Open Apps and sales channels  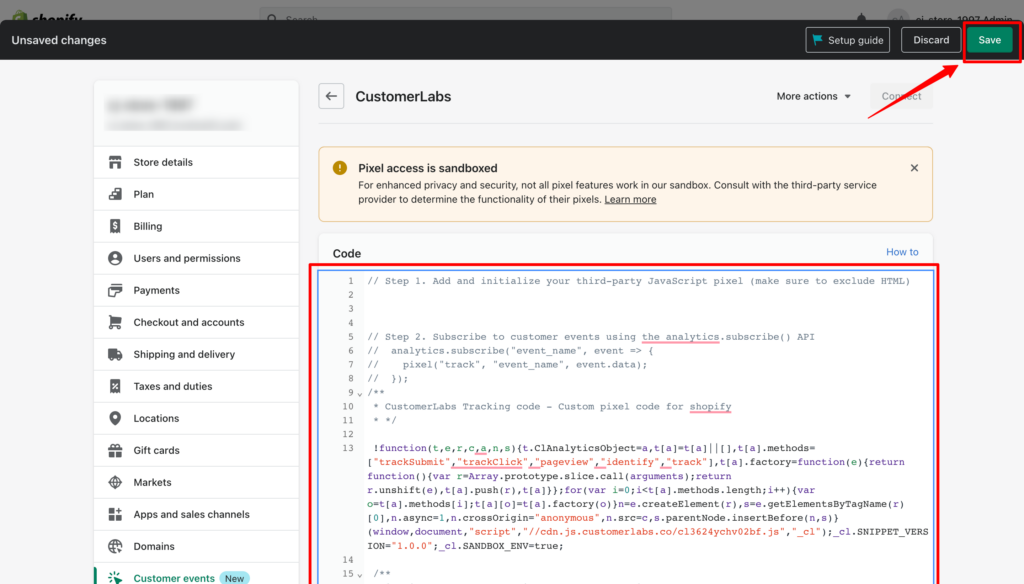[x=197, y=514]
